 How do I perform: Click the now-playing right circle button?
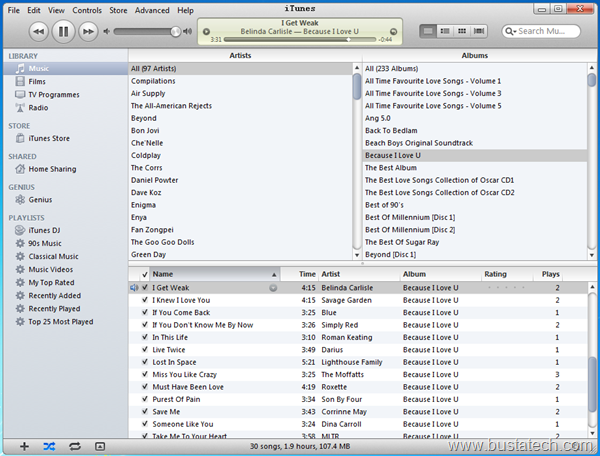coord(393,32)
